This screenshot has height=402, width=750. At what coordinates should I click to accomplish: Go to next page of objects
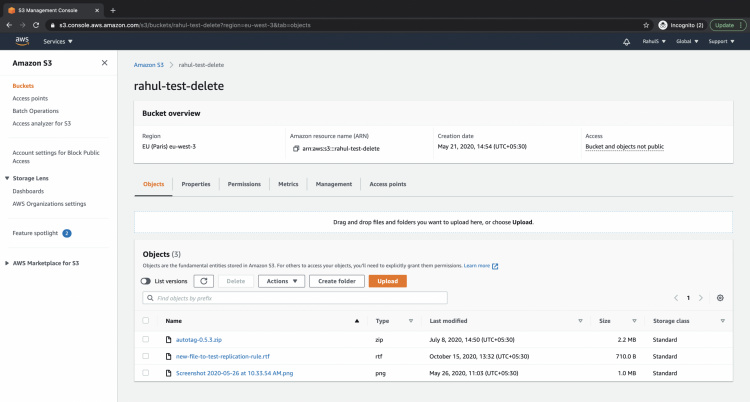pos(701,298)
